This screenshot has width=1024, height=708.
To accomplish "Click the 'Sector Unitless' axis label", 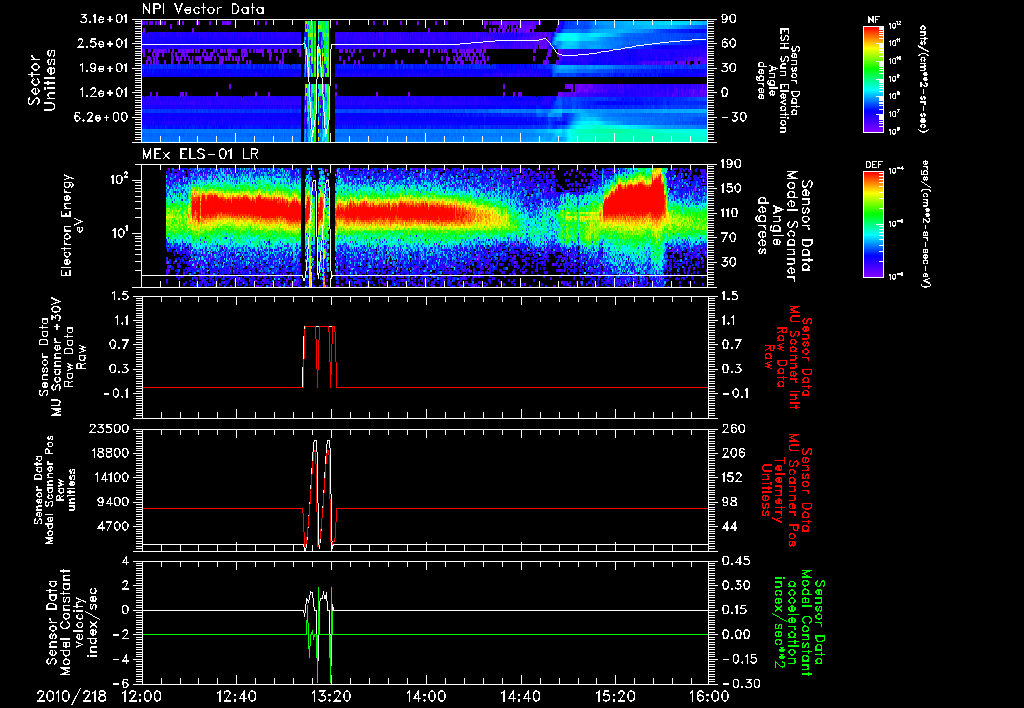I will (x=42, y=80).
